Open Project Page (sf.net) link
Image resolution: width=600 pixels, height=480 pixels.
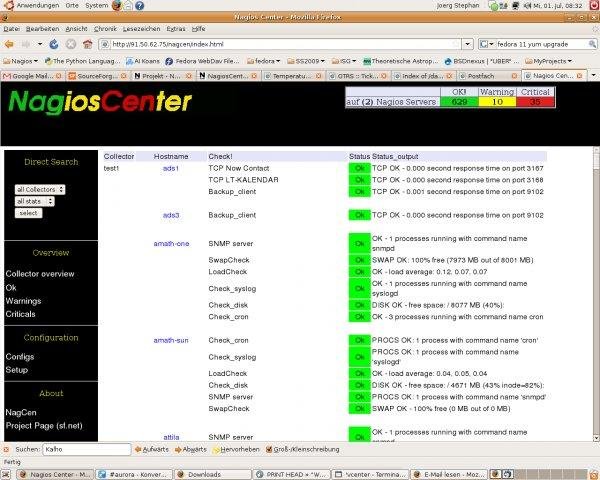44,426
